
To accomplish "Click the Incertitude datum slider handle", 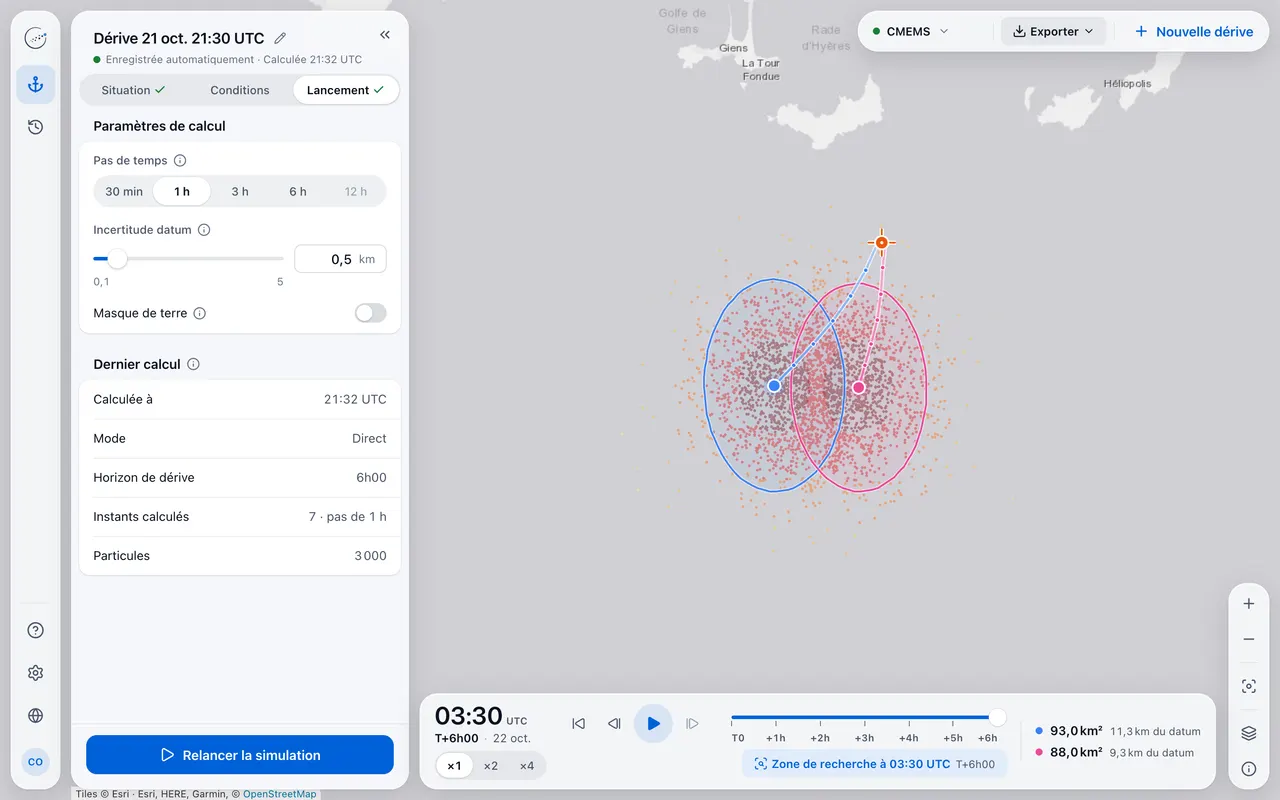I will 117,259.
